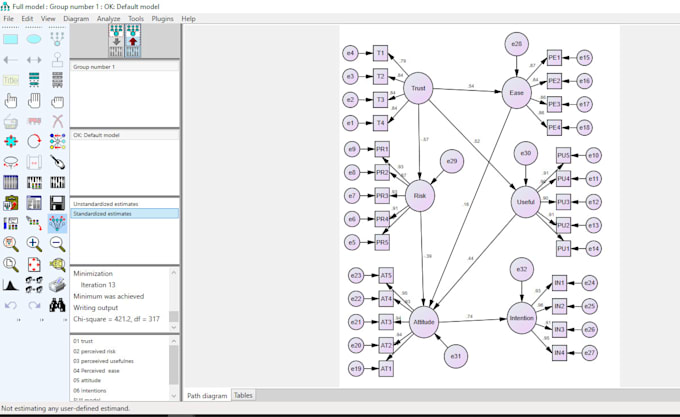The height and width of the screenshot is (417, 680).
Task: Toggle view input path diagram button
Action: click(116, 40)
